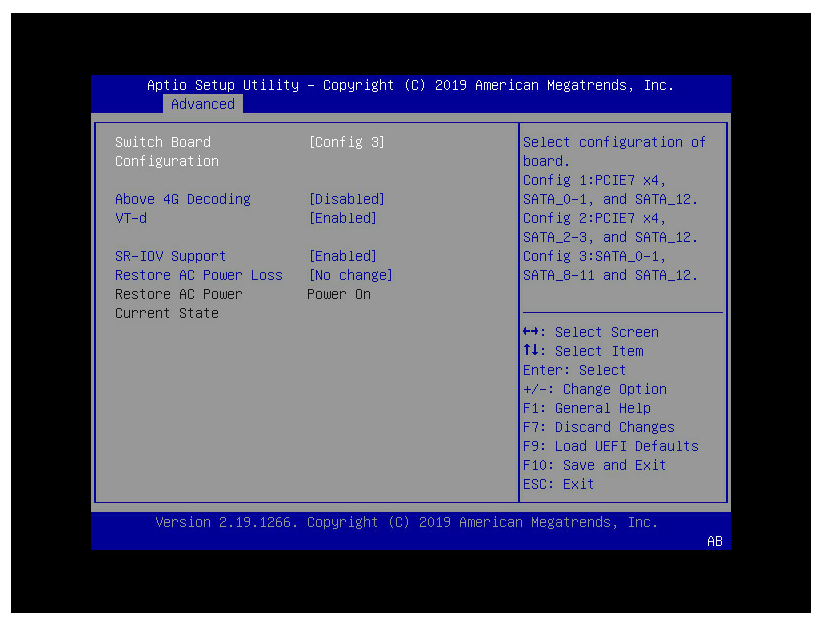Select the SR-IOV Support label
826x627 pixels.
(170, 256)
